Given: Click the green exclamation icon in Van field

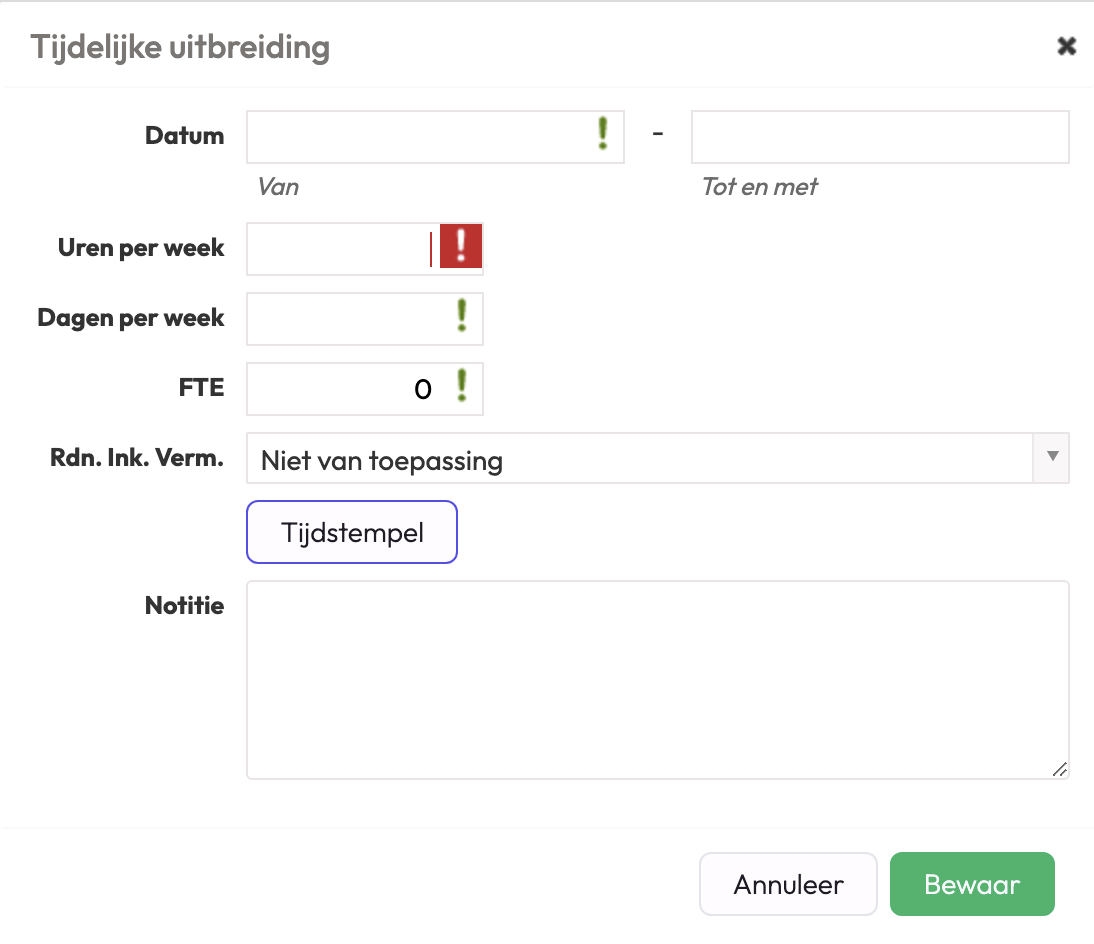Looking at the screenshot, I should [x=603, y=134].
